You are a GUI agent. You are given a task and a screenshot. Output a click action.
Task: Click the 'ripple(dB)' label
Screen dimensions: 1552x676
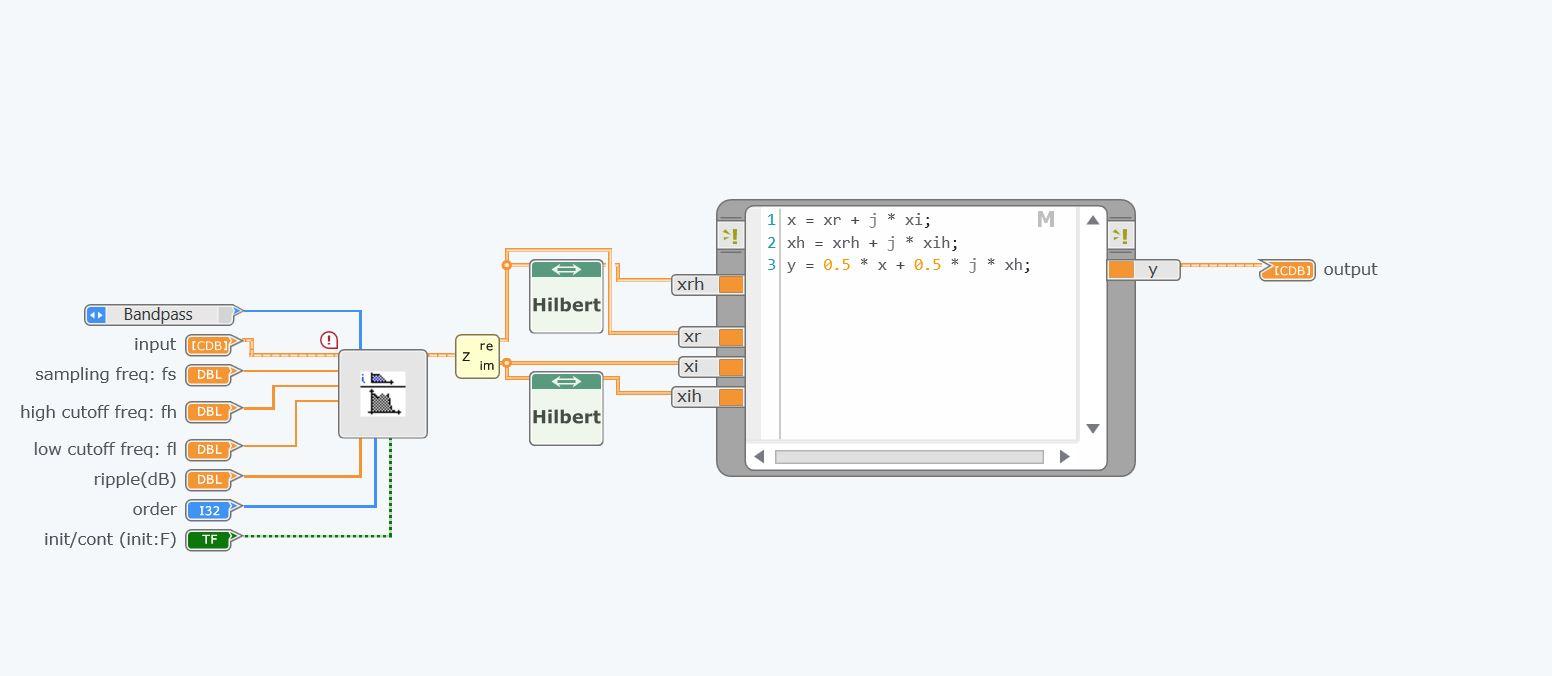[135, 480]
